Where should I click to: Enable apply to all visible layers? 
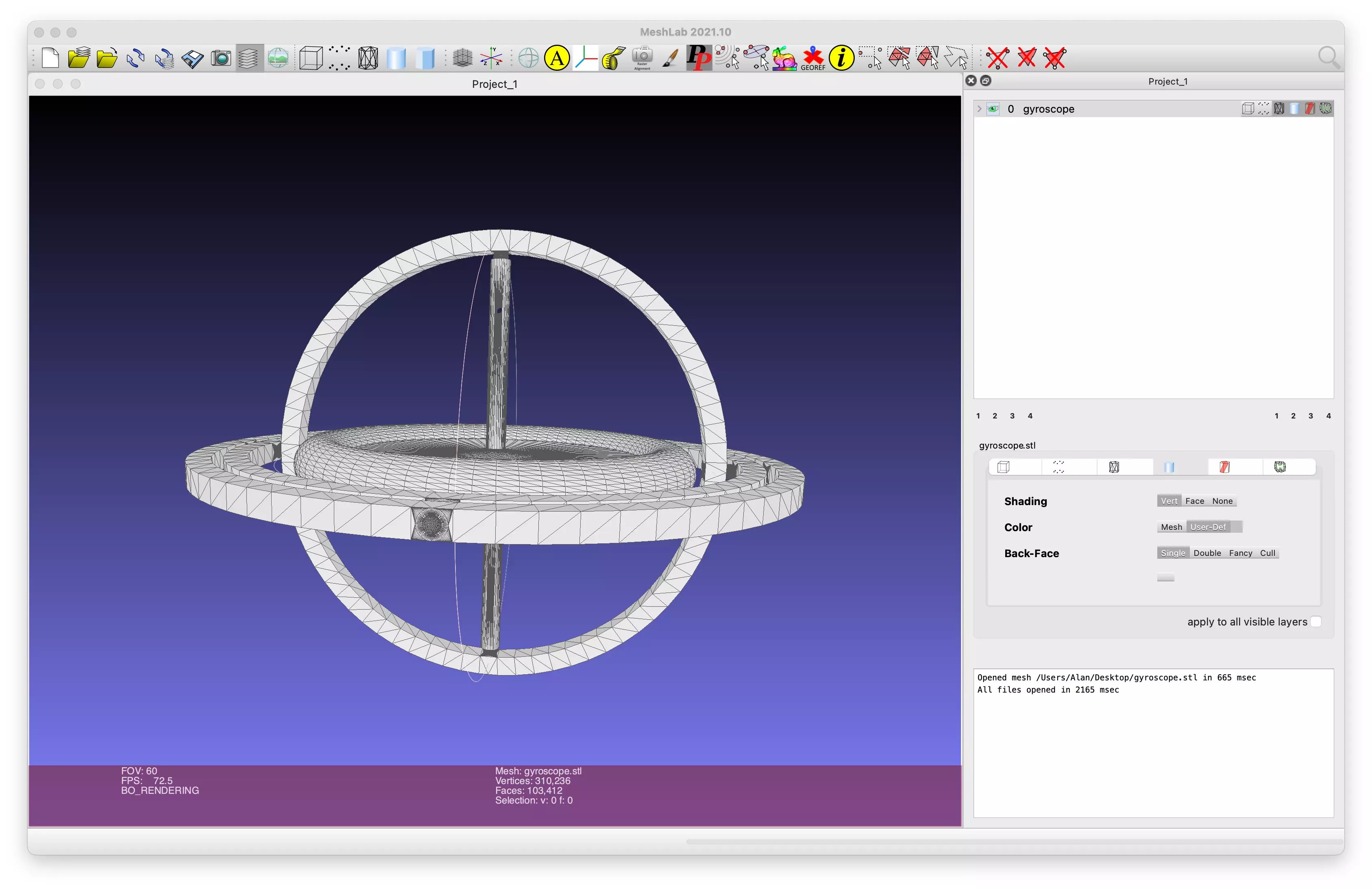point(1315,621)
